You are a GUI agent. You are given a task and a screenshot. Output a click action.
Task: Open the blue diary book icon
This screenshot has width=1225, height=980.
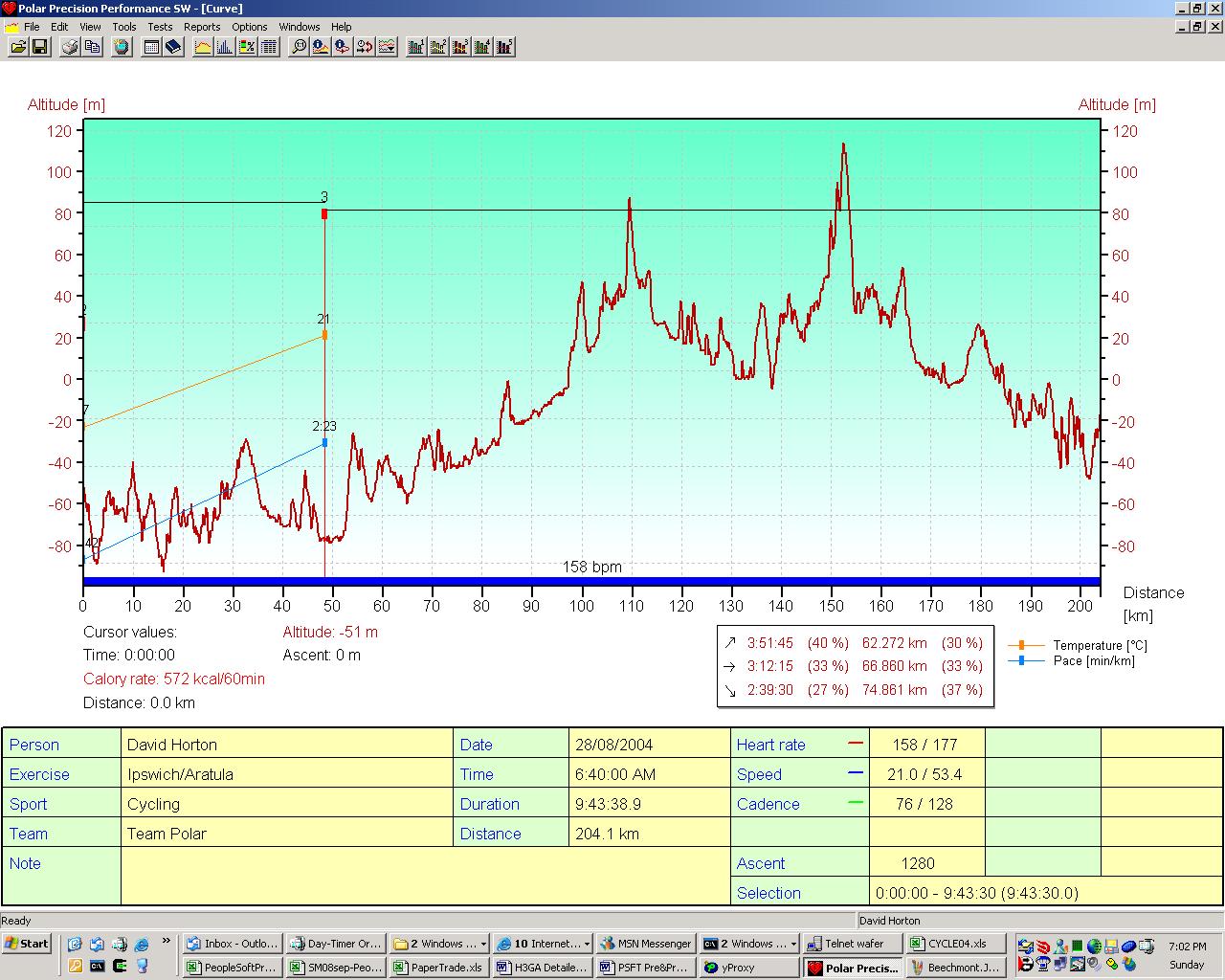pos(173,46)
